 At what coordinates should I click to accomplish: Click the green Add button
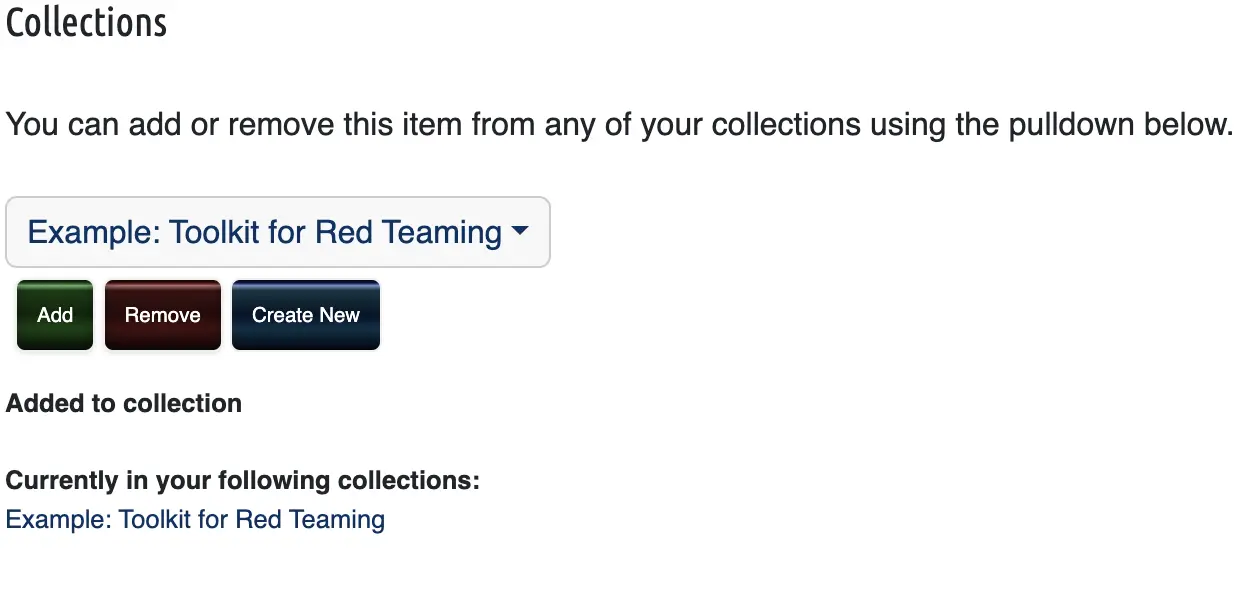point(55,315)
